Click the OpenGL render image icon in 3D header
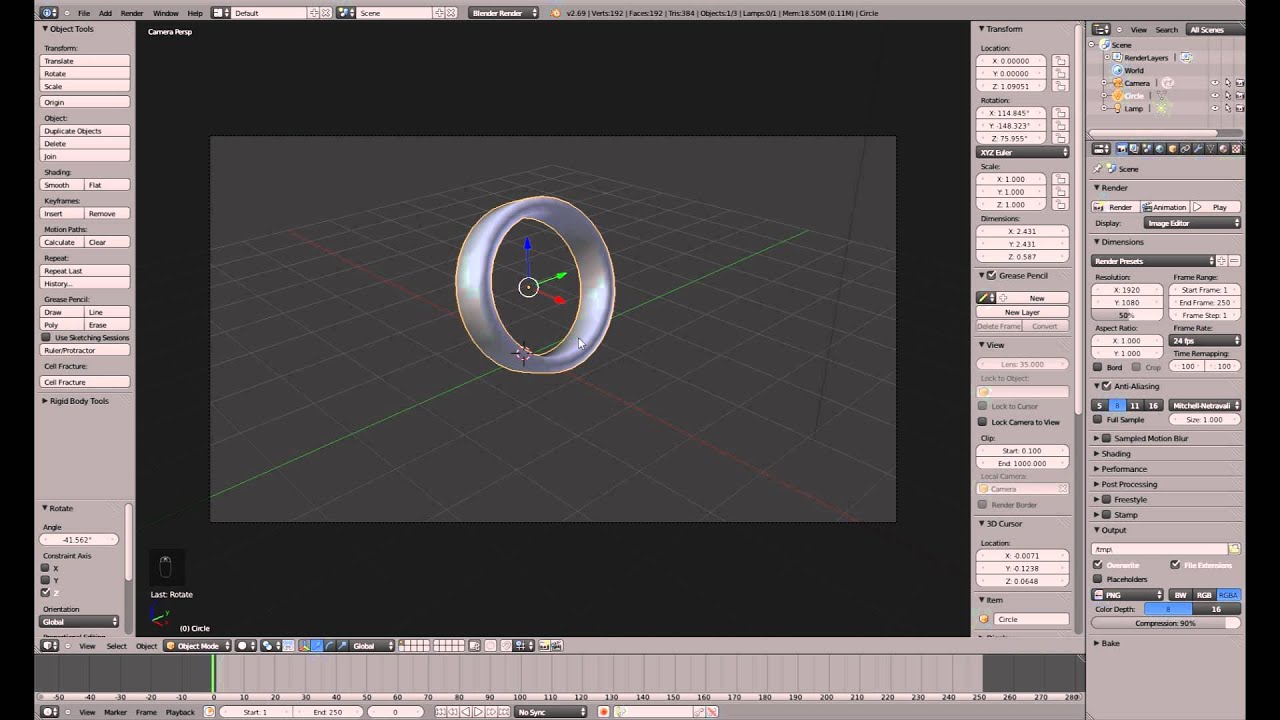 pos(542,646)
